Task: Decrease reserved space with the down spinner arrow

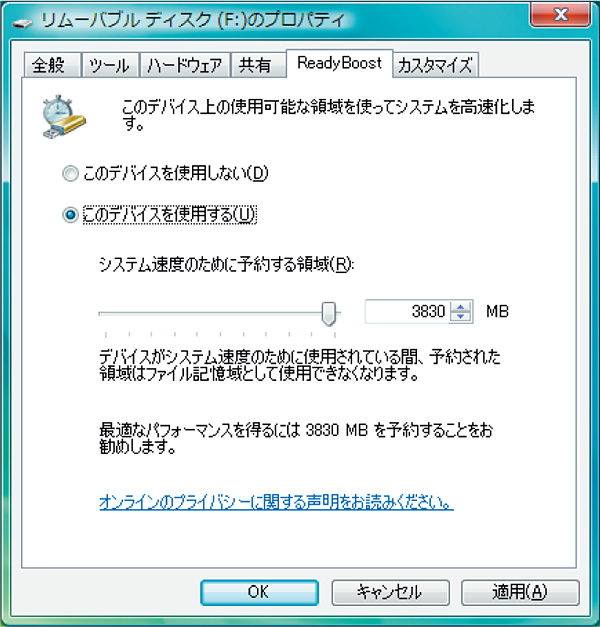Action: [460, 316]
